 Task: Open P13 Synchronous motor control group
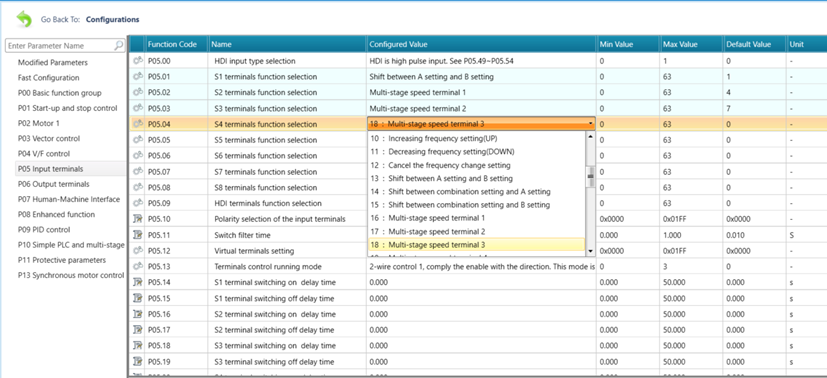(71, 275)
